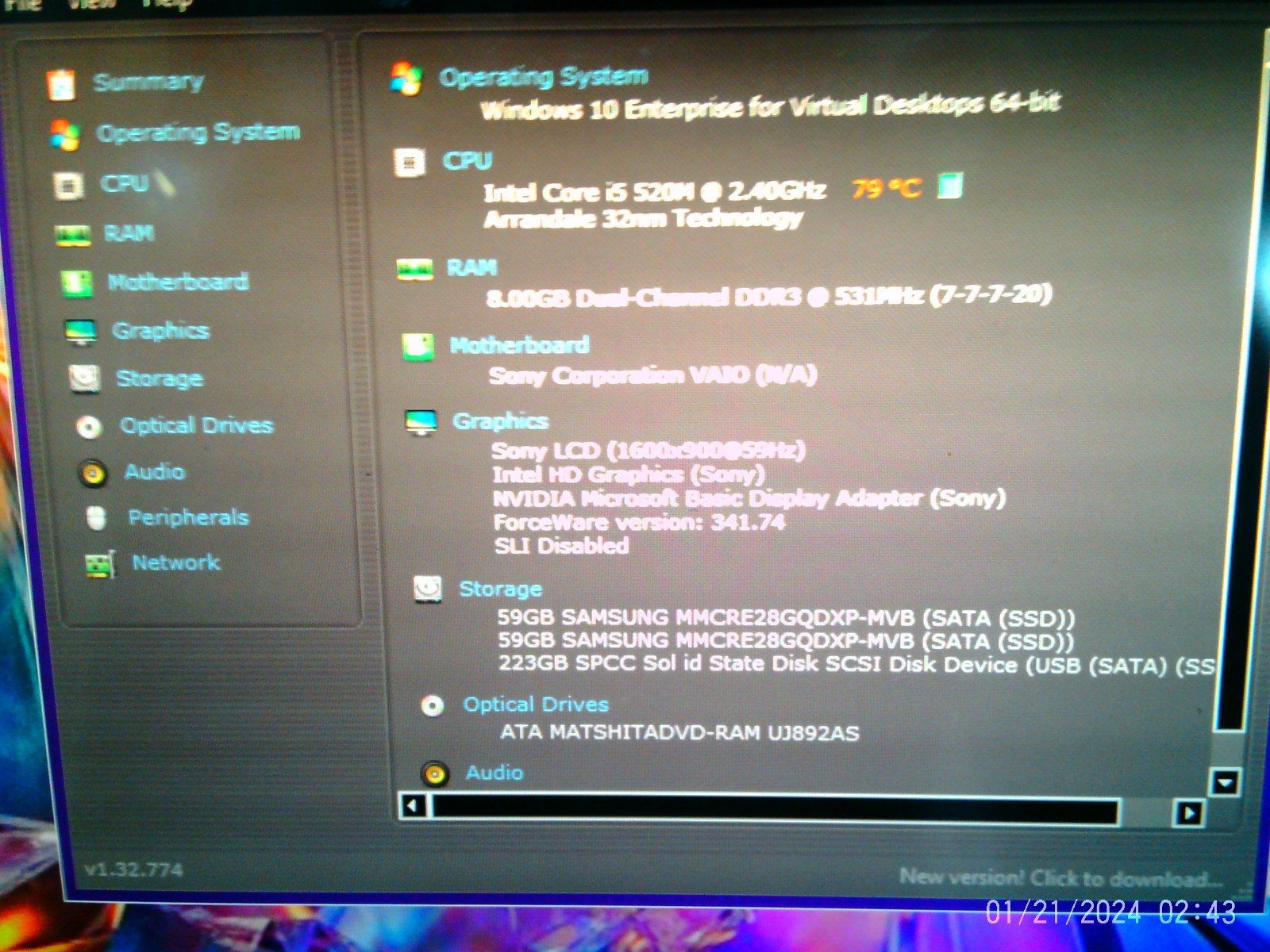Select the Storage drive icon in sidebar
The width and height of the screenshot is (1270, 952).
click(x=85, y=379)
